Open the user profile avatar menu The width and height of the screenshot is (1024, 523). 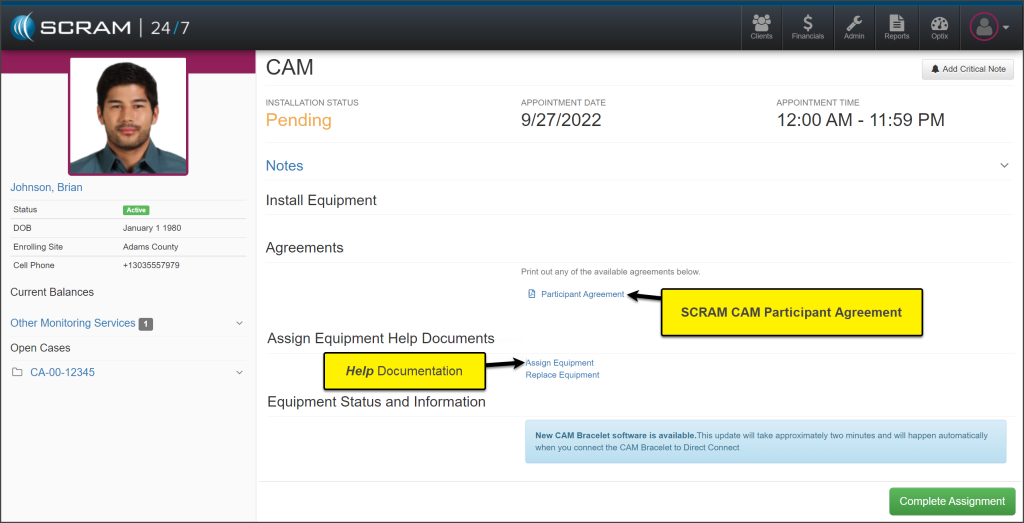point(988,27)
